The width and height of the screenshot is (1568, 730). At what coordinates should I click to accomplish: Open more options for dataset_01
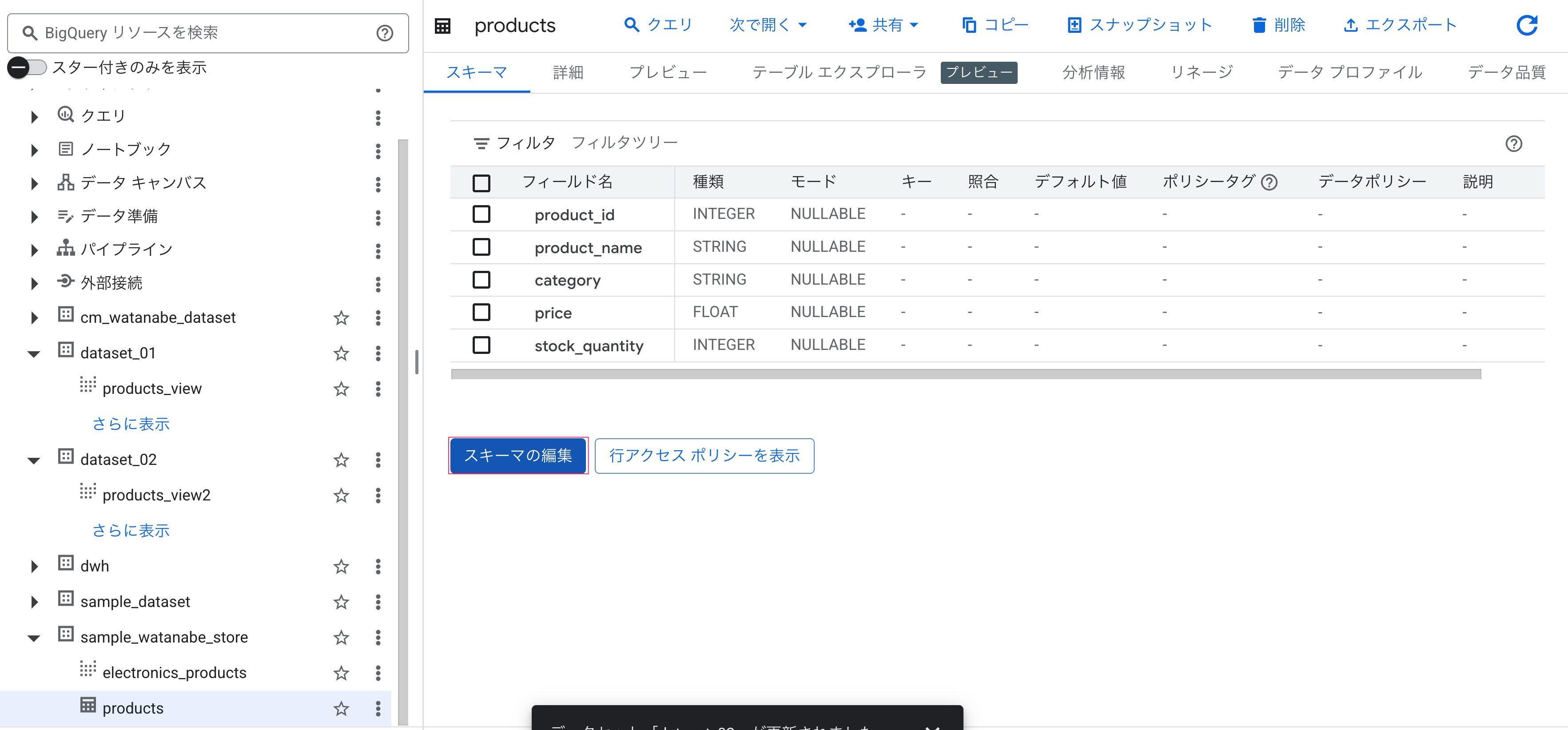378,353
